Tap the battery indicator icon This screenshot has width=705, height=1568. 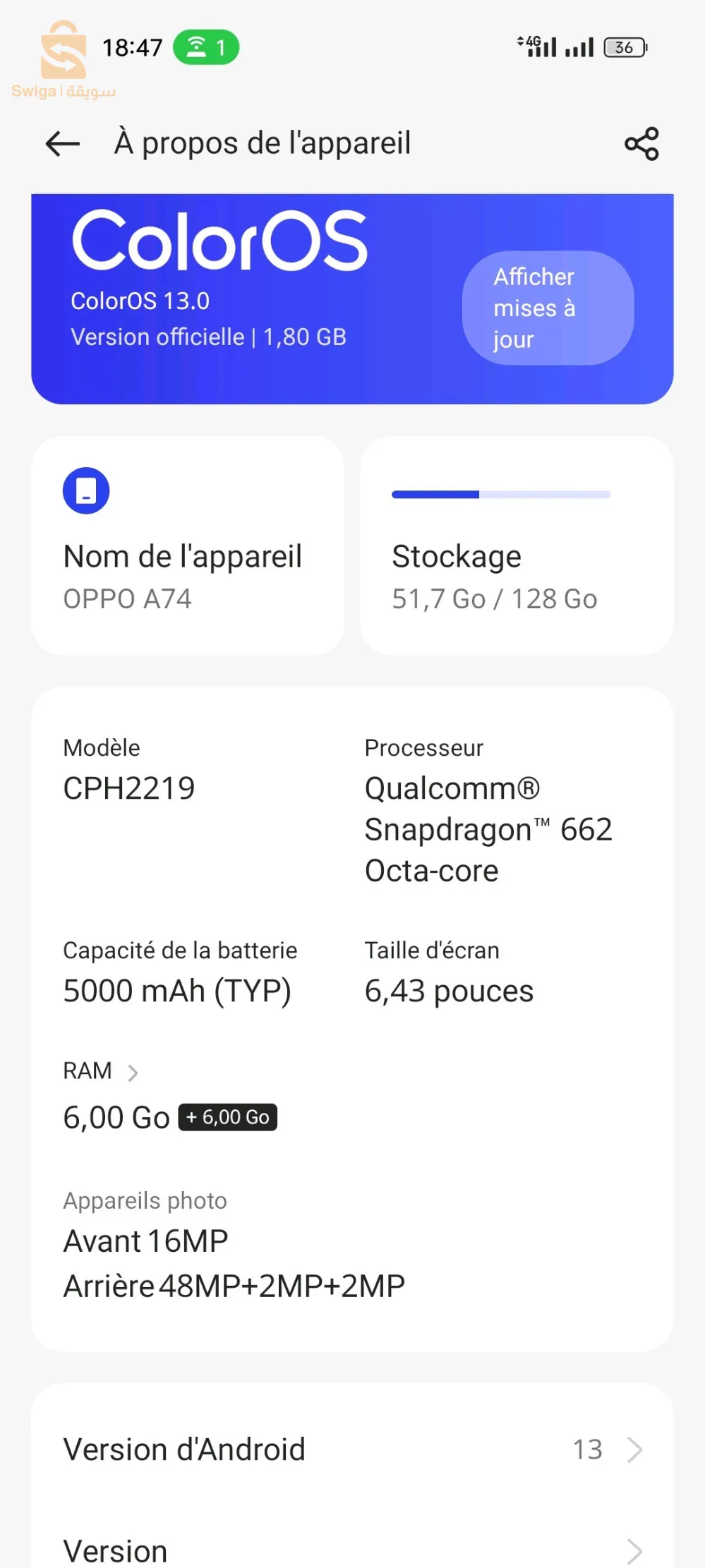pyautogui.click(x=625, y=47)
